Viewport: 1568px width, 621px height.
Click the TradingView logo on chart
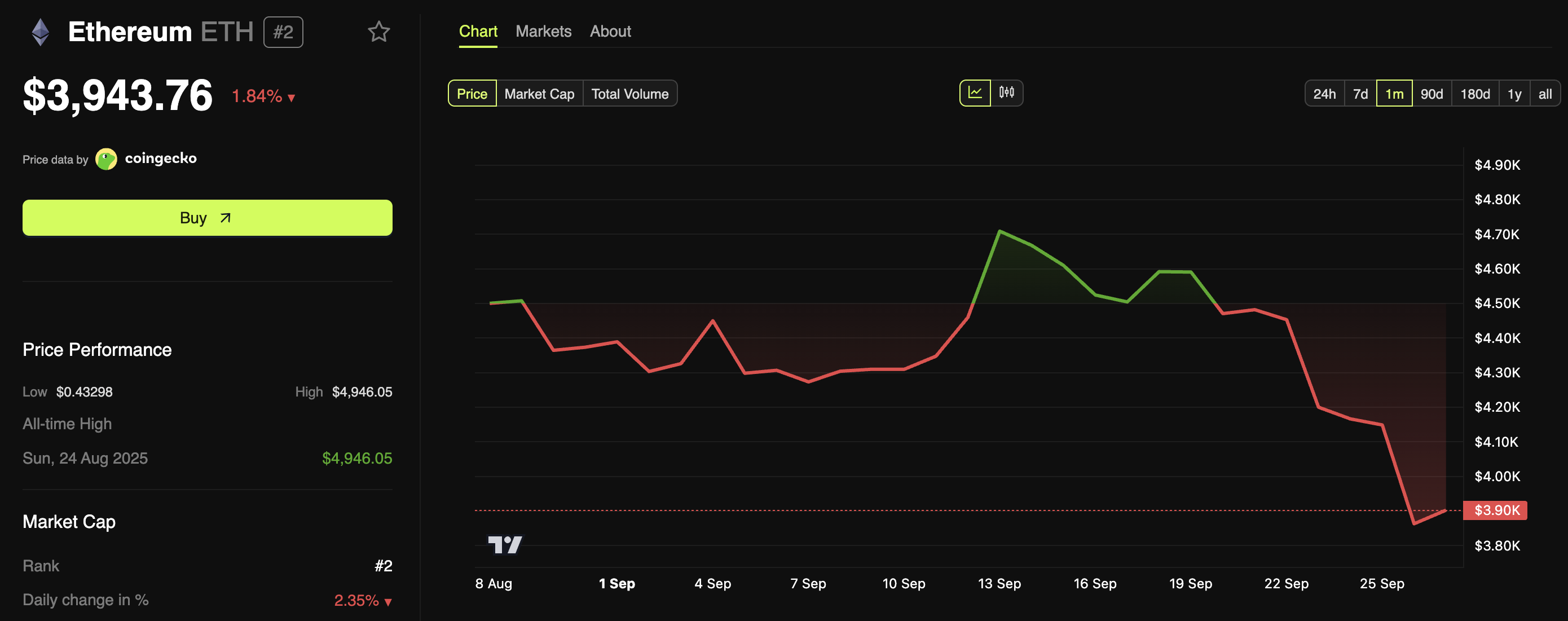(x=505, y=544)
